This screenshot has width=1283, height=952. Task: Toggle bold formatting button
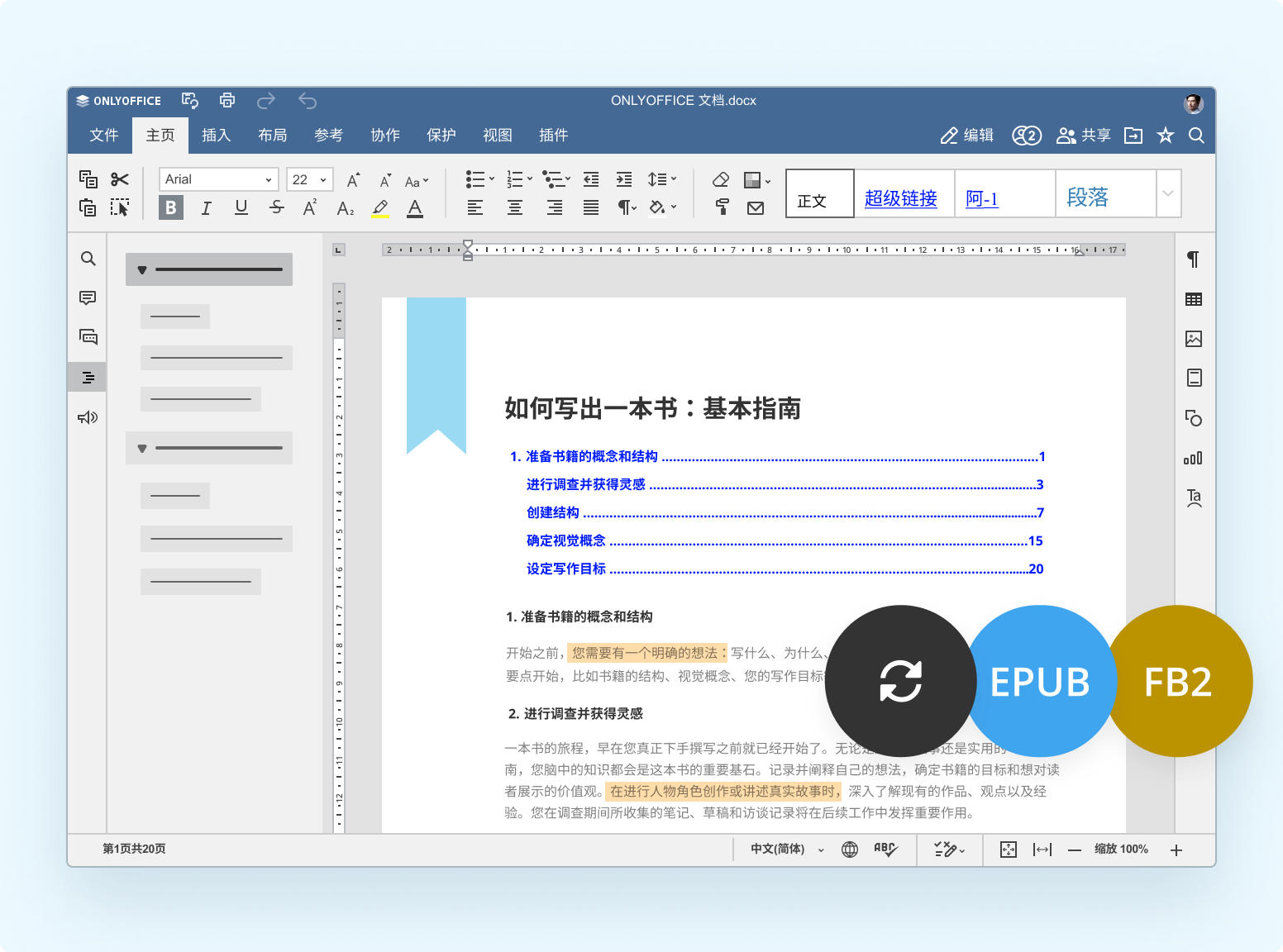pyautogui.click(x=171, y=207)
